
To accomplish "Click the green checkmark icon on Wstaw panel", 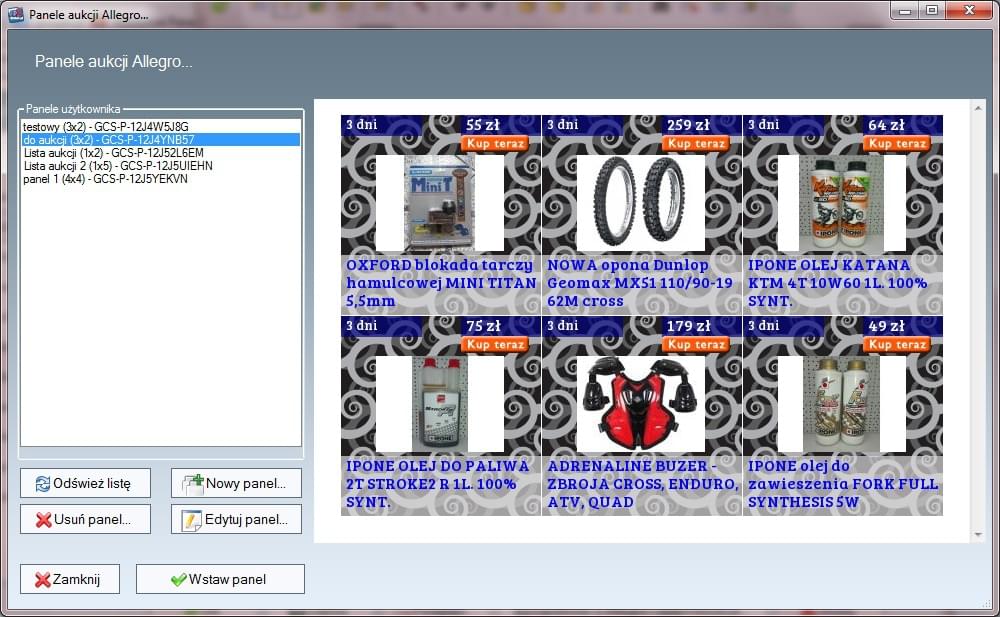I will coord(179,579).
